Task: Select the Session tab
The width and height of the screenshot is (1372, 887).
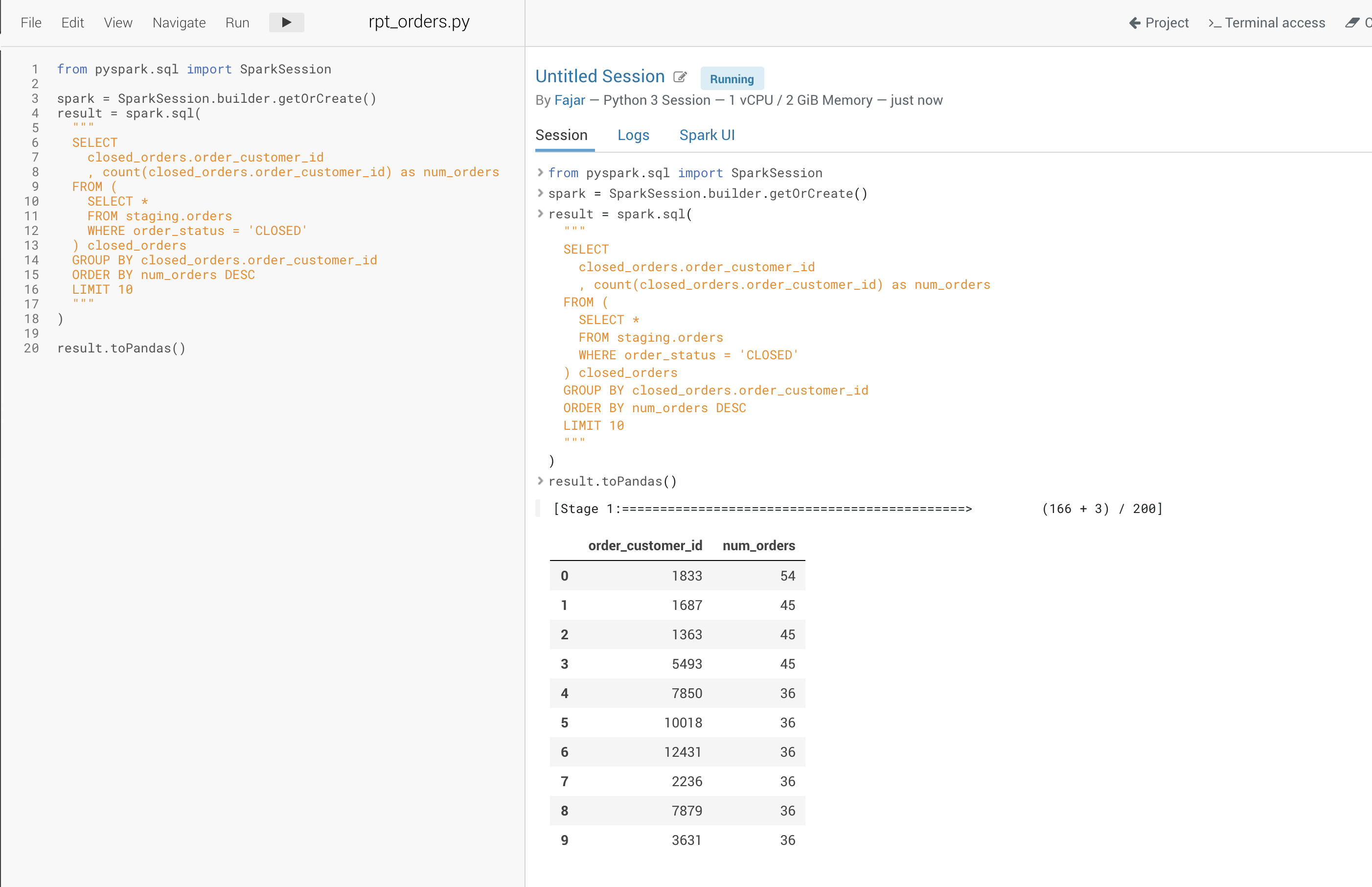Action: (x=561, y=135)
